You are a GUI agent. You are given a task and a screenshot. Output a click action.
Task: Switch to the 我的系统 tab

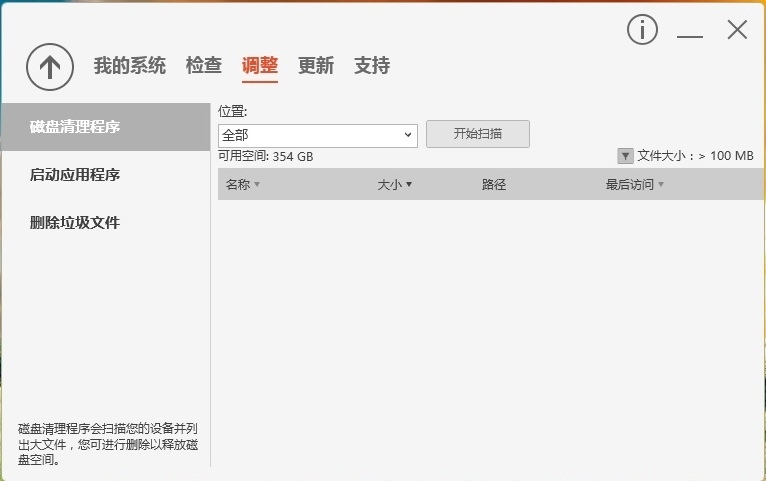pyautogui.click(x=130, y=65)
